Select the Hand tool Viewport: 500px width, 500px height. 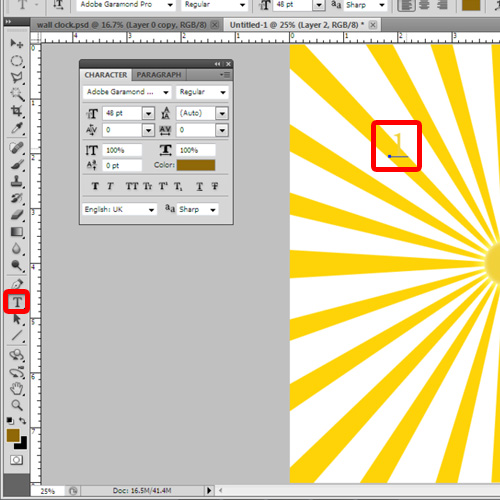coord(16,389)
